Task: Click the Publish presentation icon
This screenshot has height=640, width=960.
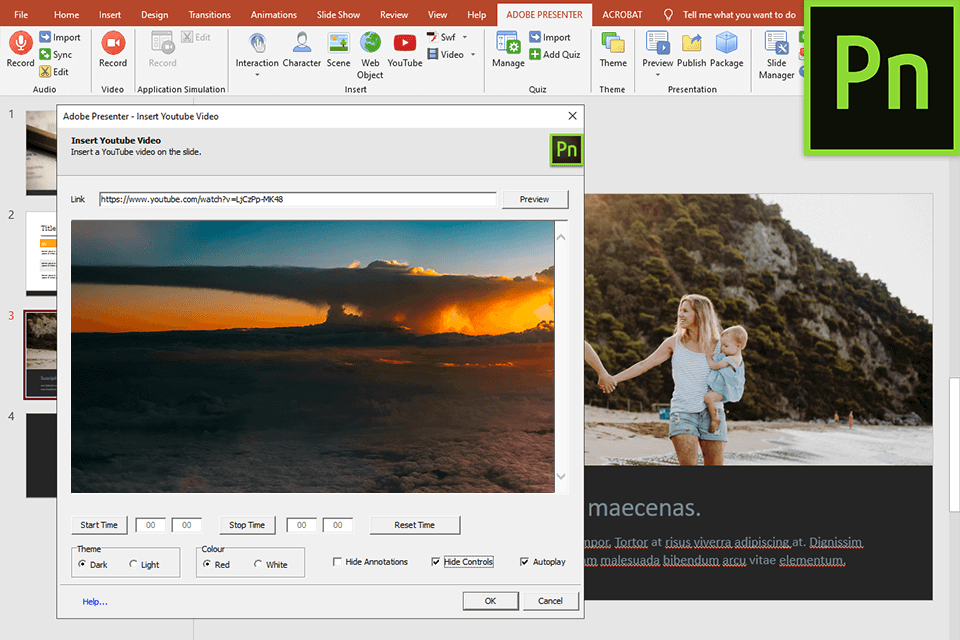Action: (x=691, y=43)
